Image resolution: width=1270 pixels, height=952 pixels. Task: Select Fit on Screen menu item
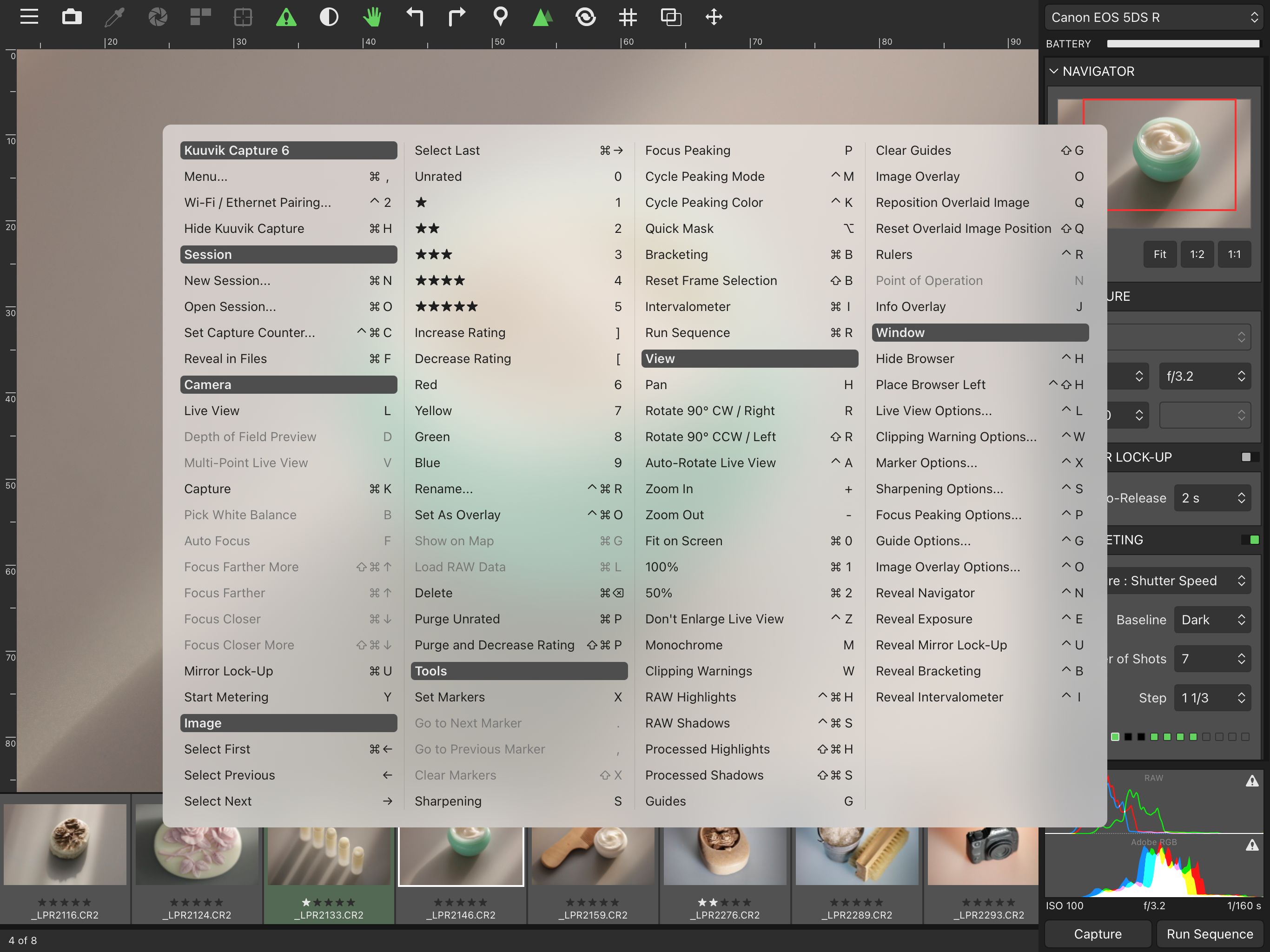pos(749,541)
